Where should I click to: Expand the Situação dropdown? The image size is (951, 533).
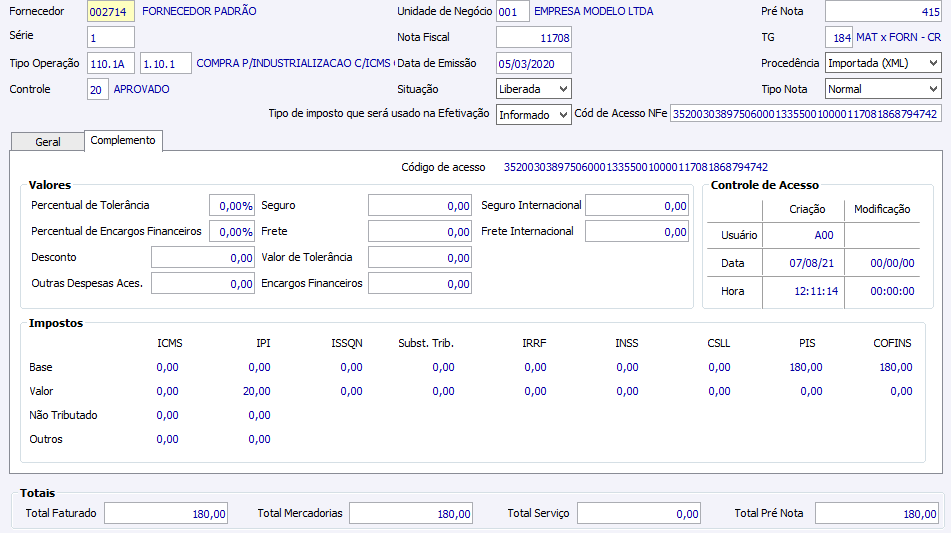534,89
